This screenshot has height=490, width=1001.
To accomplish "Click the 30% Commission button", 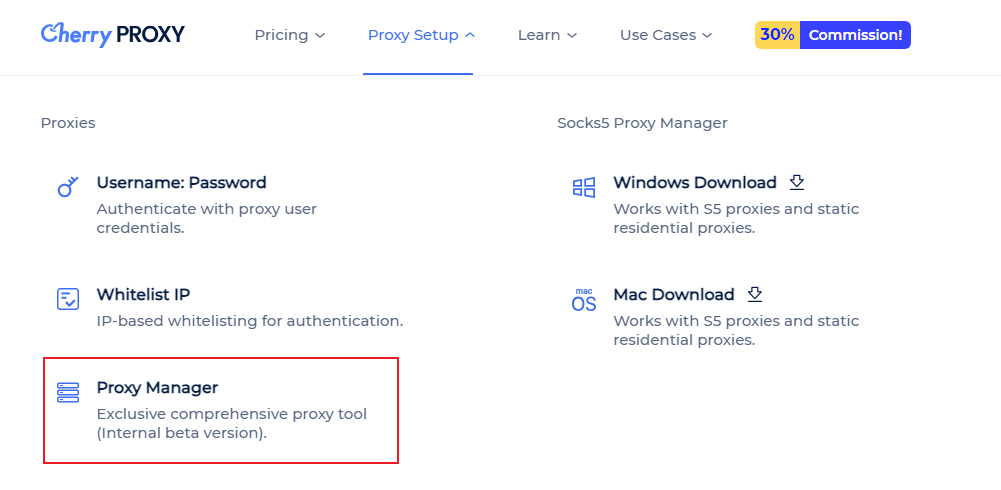I will (832, 35).
